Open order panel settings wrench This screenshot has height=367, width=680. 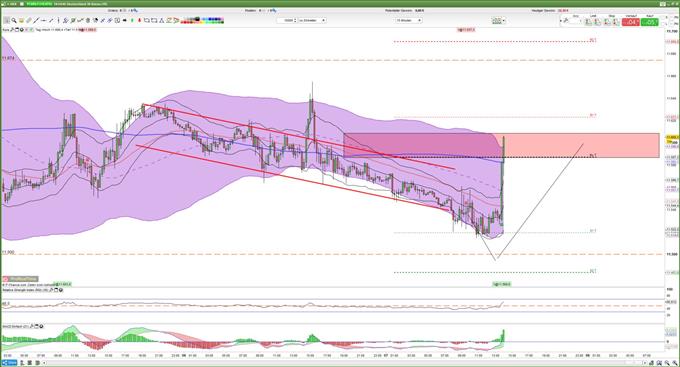(x=566, y=21)
